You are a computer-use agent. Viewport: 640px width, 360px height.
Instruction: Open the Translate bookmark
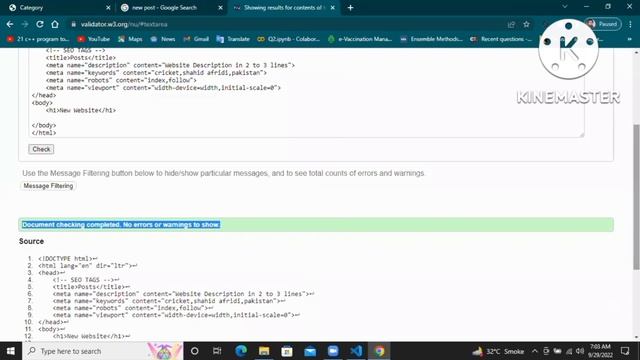pos(233,39)
